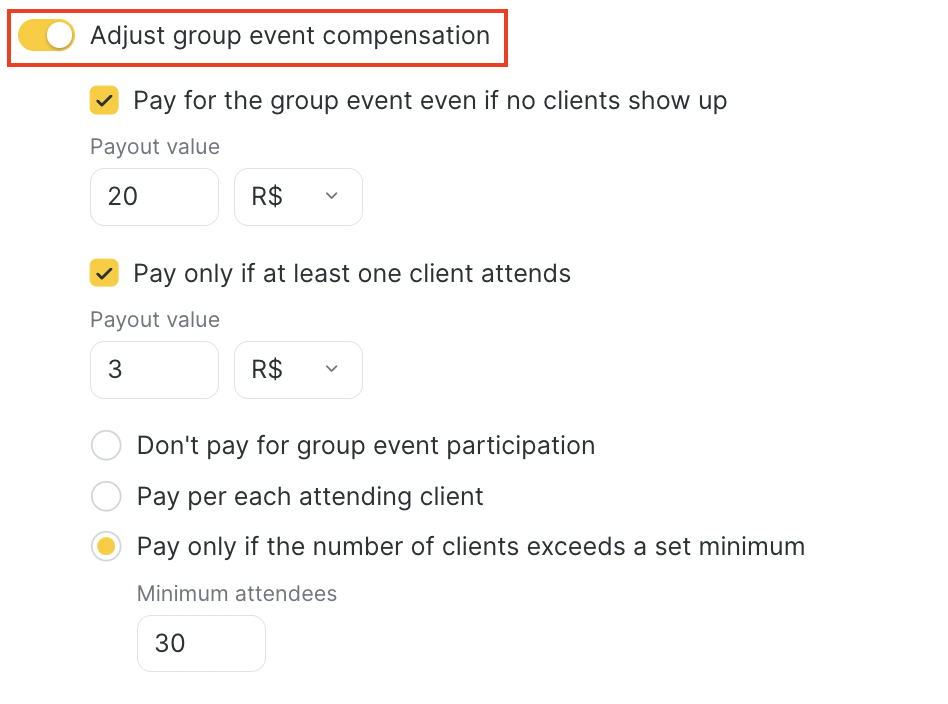Select "Pay per each attending client" radio button
The height and width of the screenshot is (704, 948).
(x=106, y=496)
